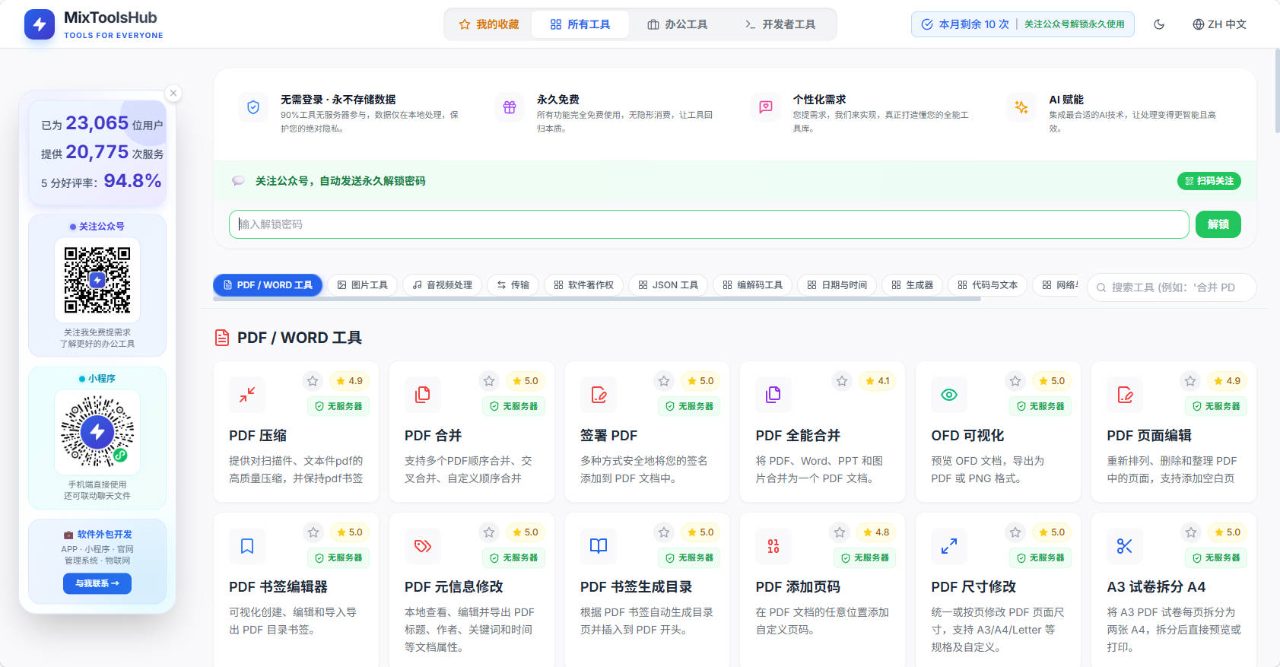Focus the 输入解锁密码 input field
Image resolution: width=1280 pixels, height=667 pixels.
[x=709, y=224]
